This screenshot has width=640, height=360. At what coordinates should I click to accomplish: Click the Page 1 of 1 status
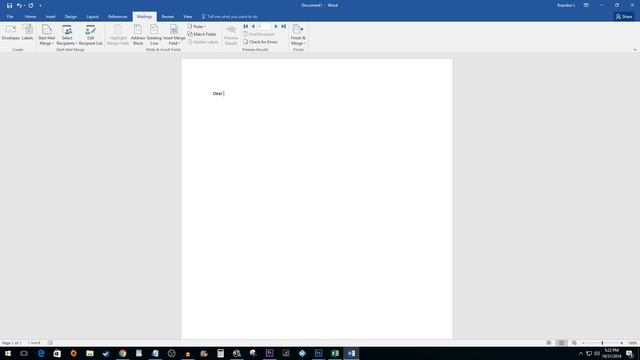pyautogui.click(x=11, y=343)
